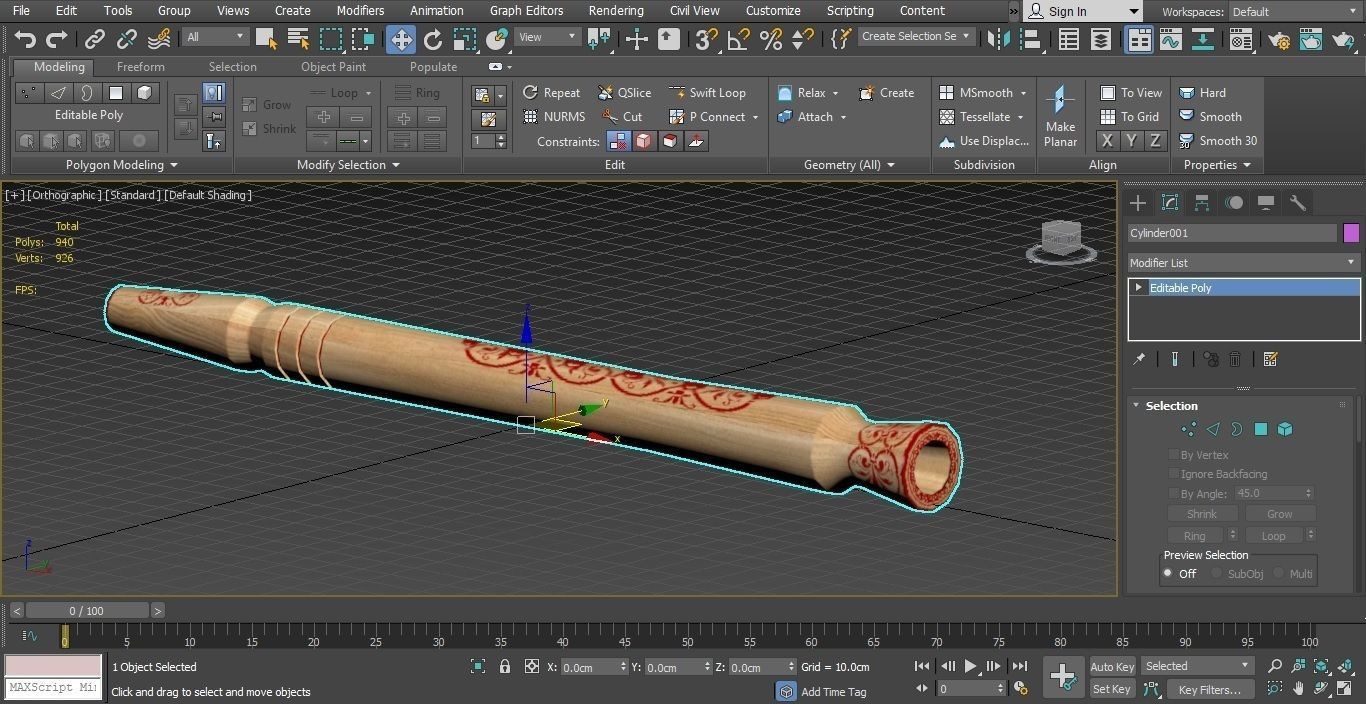
Task: Click the Pin Stack icon
Action: [1138, 359]
